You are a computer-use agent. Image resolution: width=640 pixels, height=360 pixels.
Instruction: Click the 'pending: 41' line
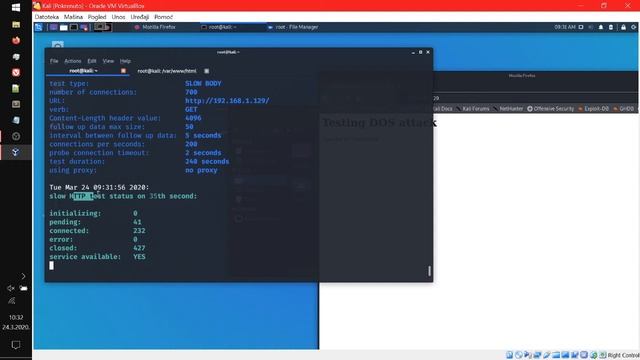pos(96,222)
